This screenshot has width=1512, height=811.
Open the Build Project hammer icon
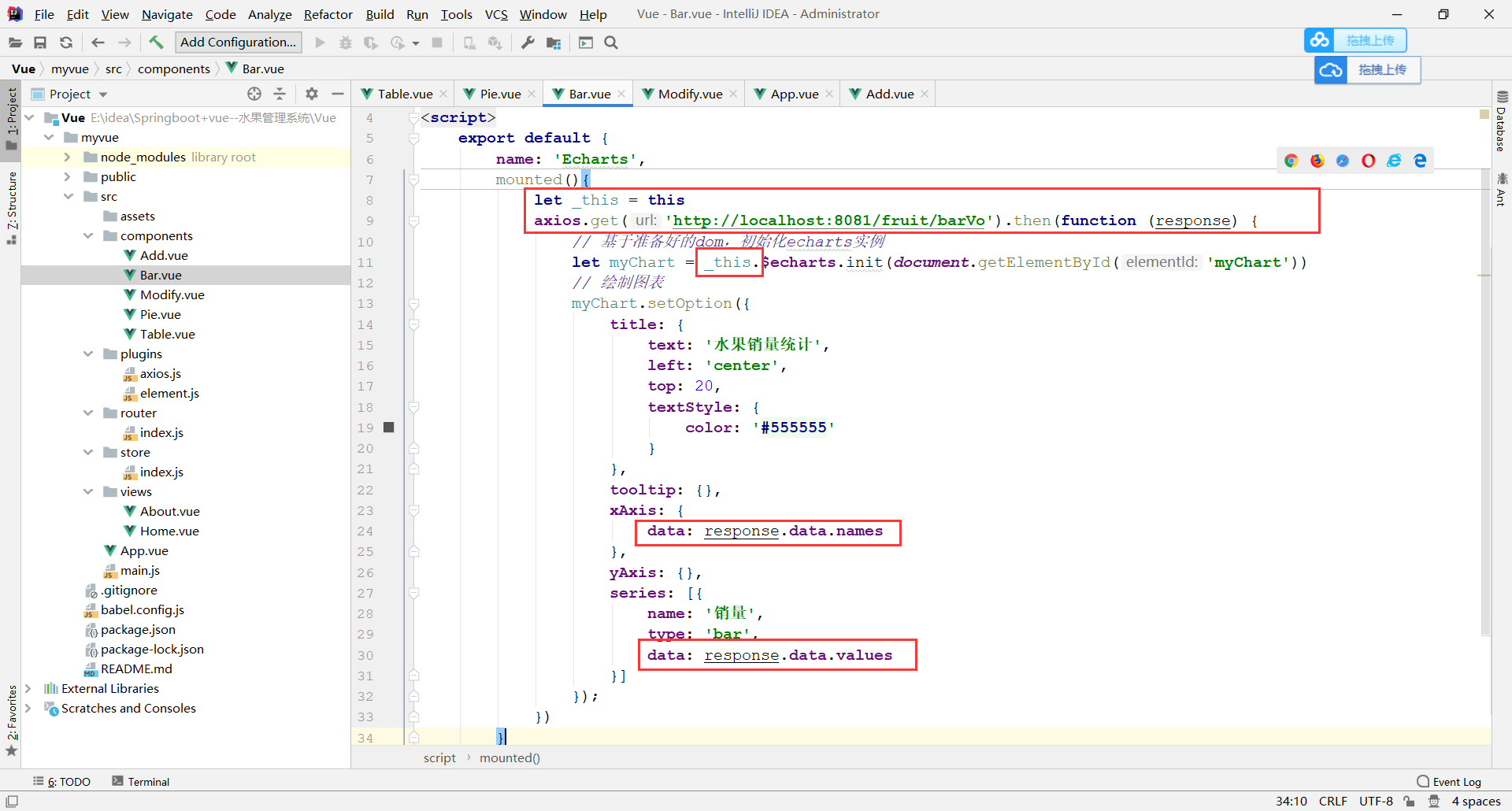pos(155,43)
